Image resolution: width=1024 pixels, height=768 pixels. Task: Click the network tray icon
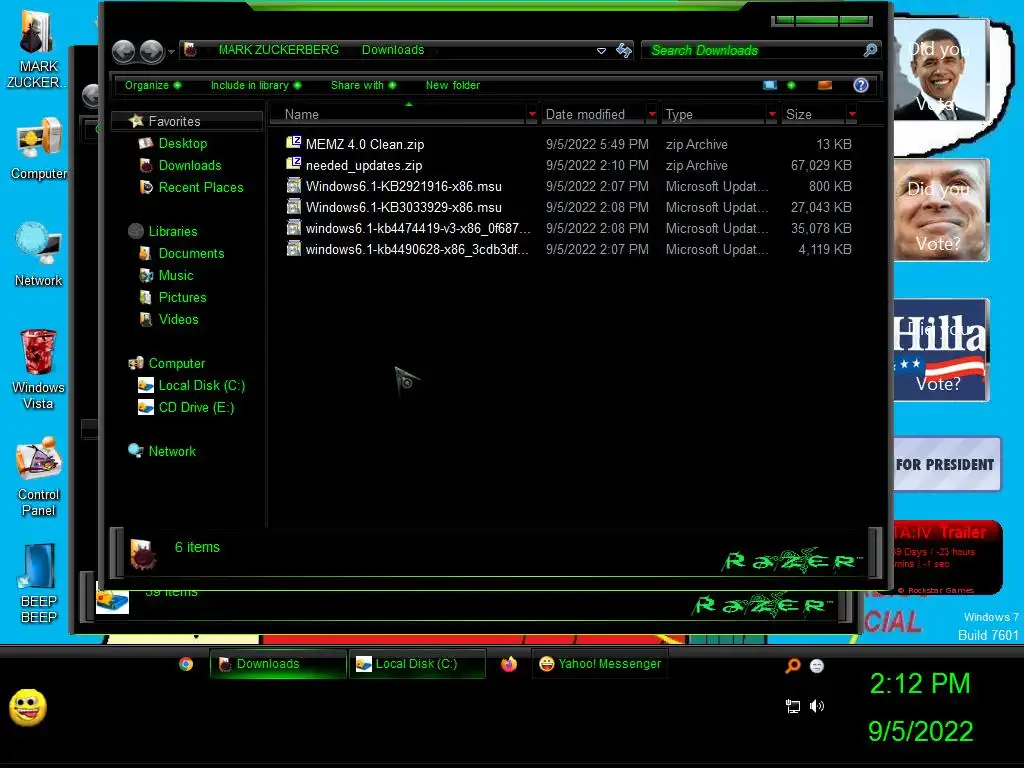793,706
